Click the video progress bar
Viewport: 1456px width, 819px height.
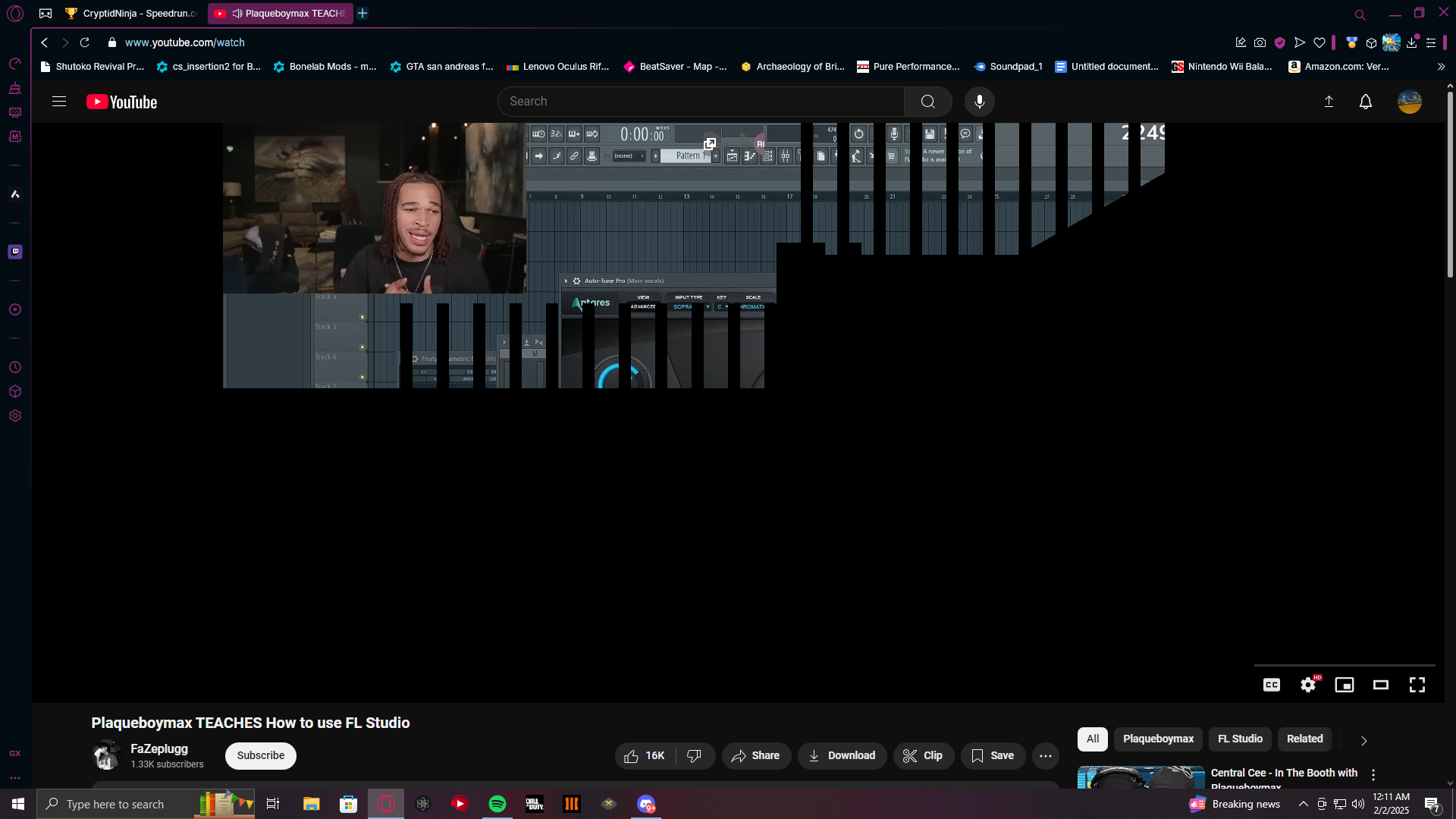coord(1344,665)
